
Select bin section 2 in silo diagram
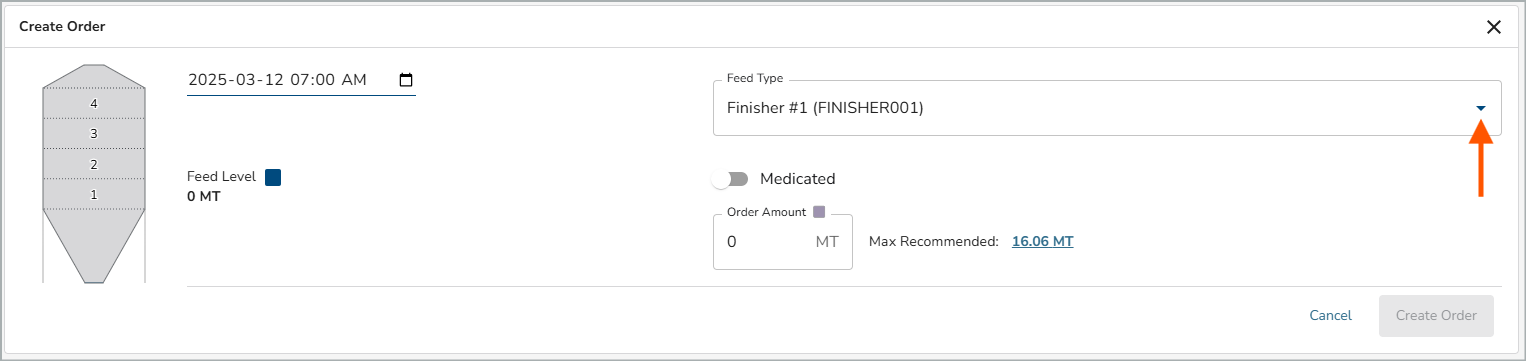pyautogui.click(x=94, y=164)
